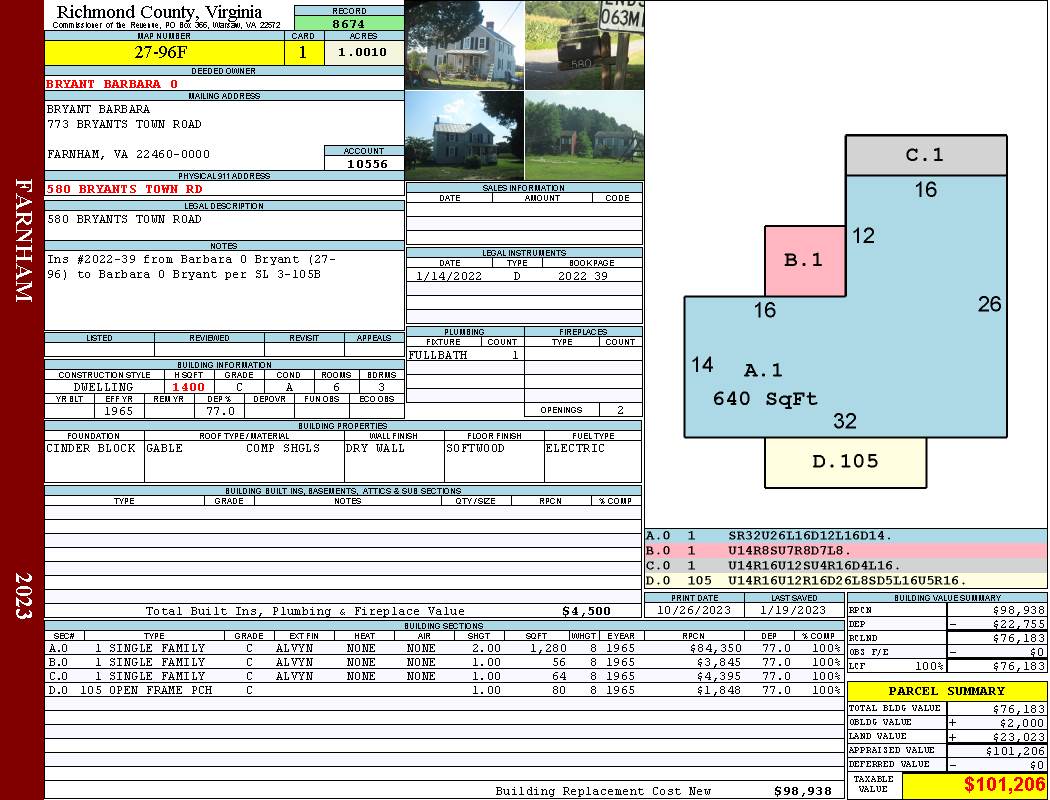1050x800 pixels.
Task: Click the TOTAL BLDG VALUE $76,183
Action: point(1019,709)
